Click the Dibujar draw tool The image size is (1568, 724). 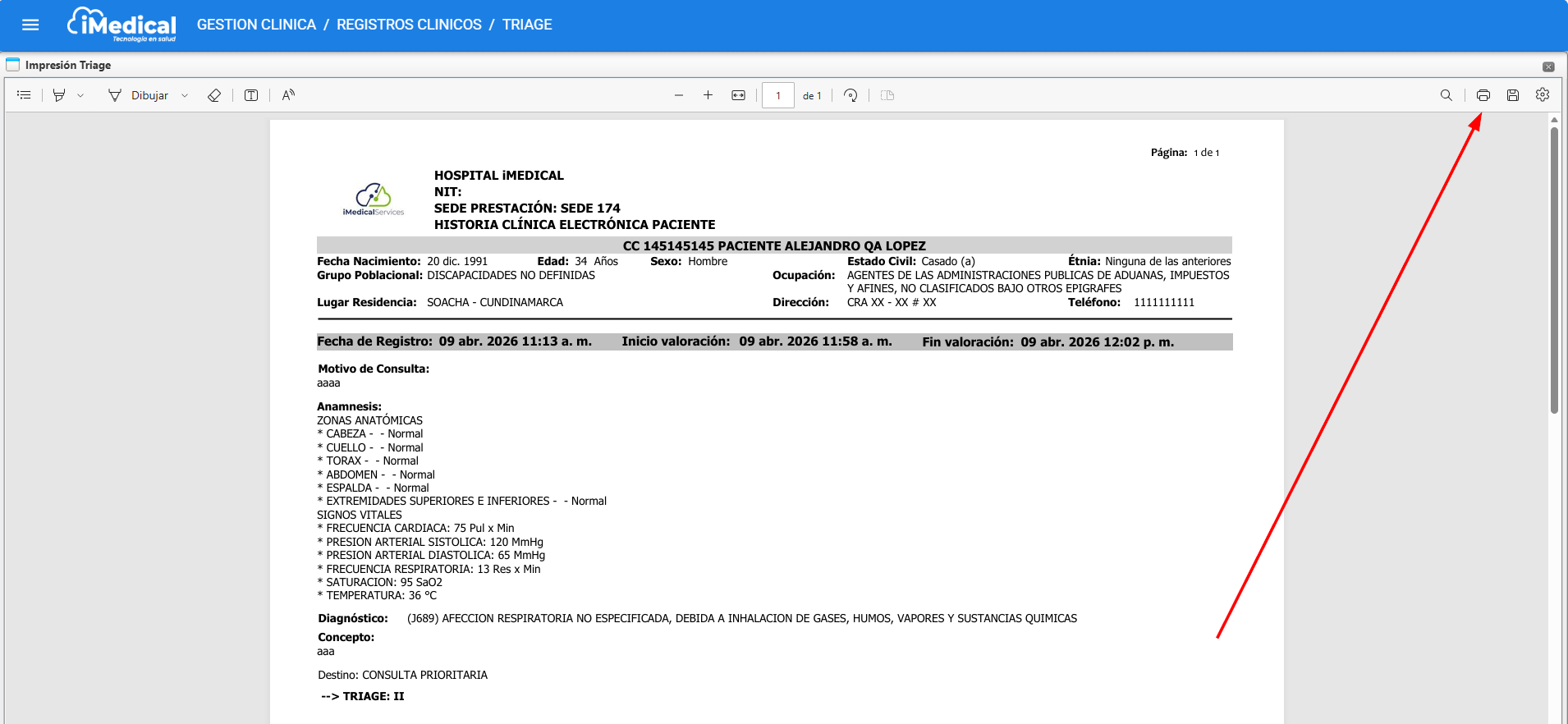(x=138, y=95)
